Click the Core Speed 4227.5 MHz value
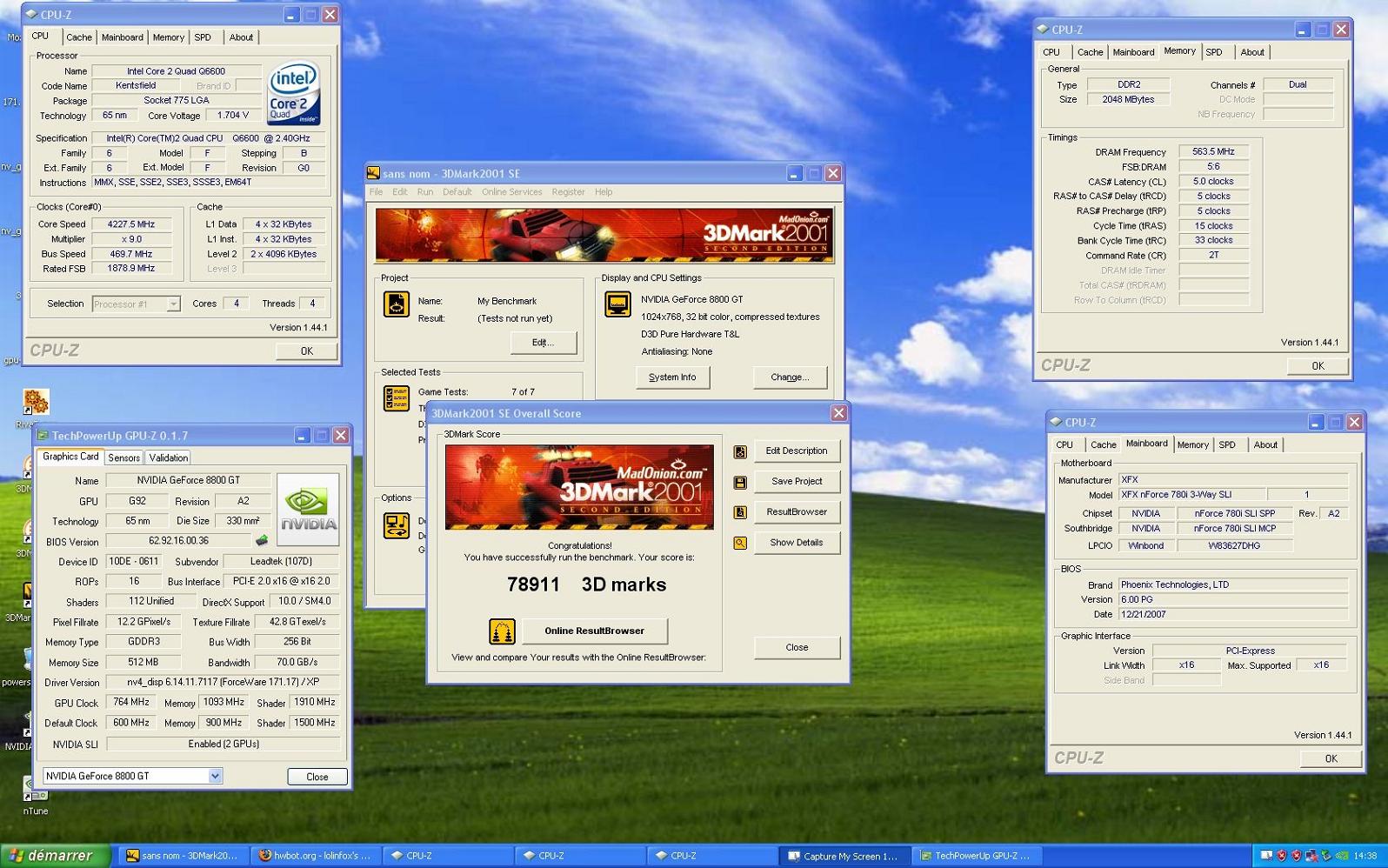Screen dimensions: 1388x868 (x=131, y=224)
